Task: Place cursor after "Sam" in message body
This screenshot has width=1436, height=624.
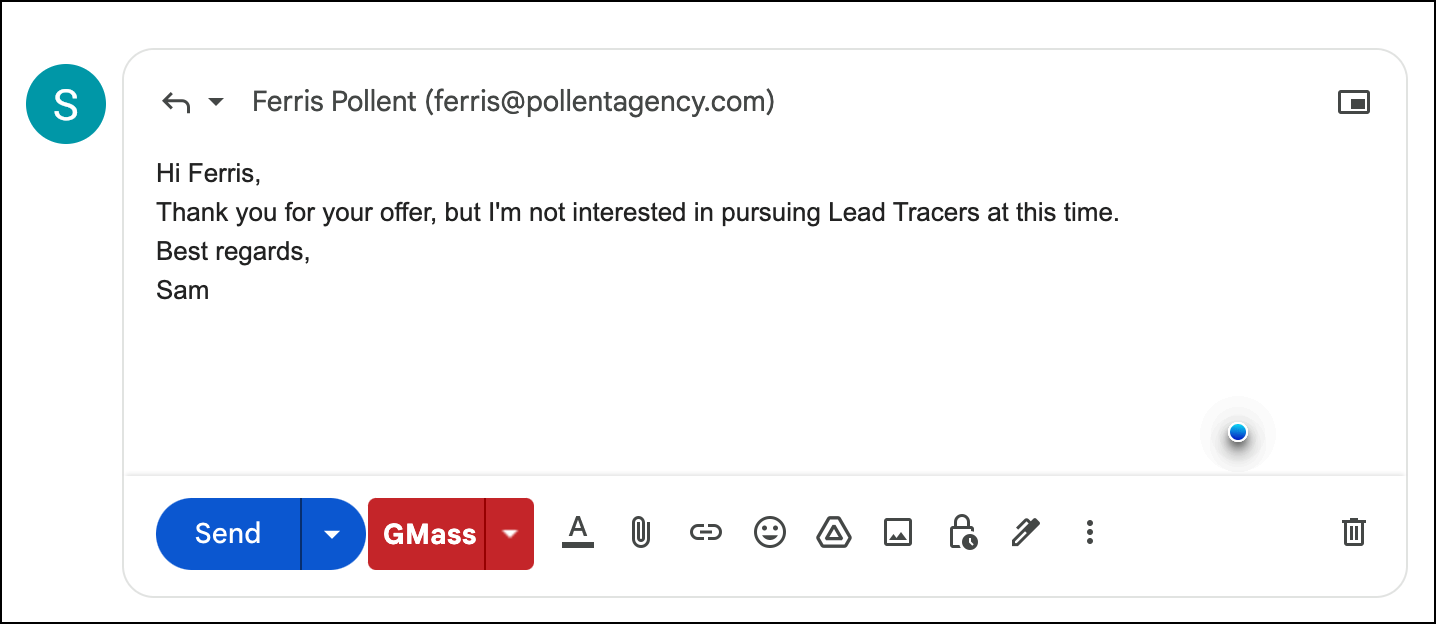Action: tap(211, 291)
